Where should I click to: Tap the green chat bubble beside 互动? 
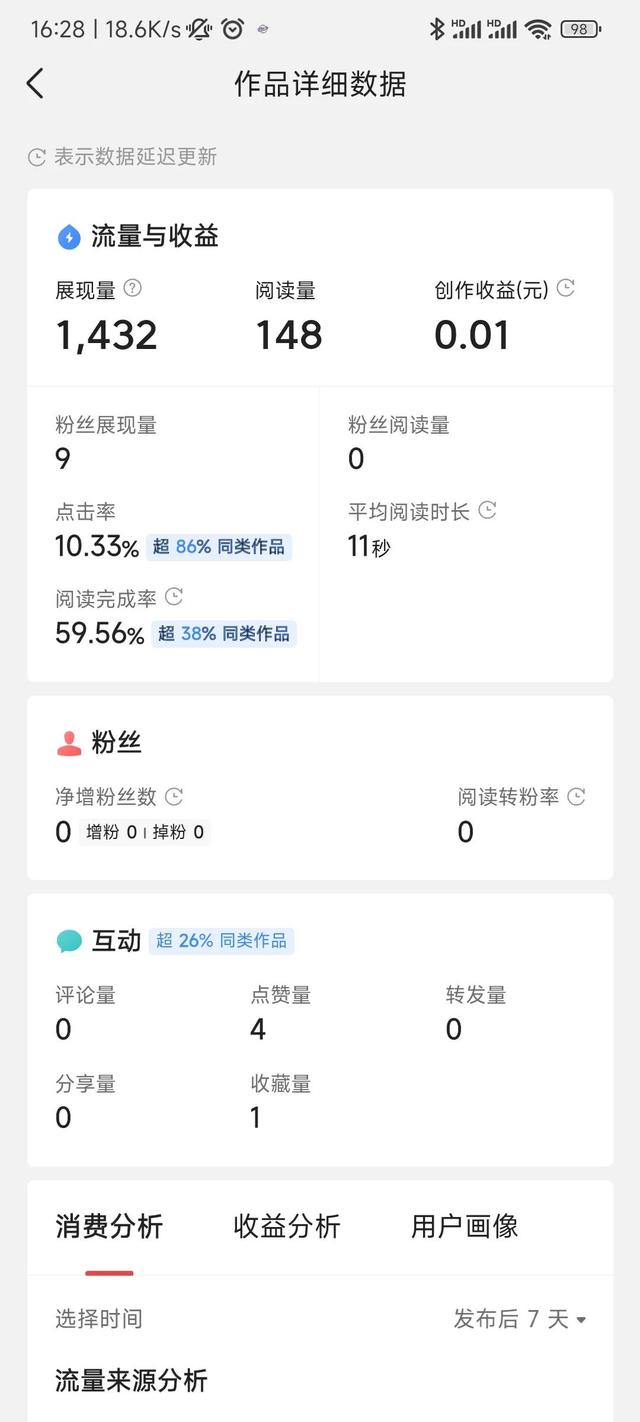(66, 940)
